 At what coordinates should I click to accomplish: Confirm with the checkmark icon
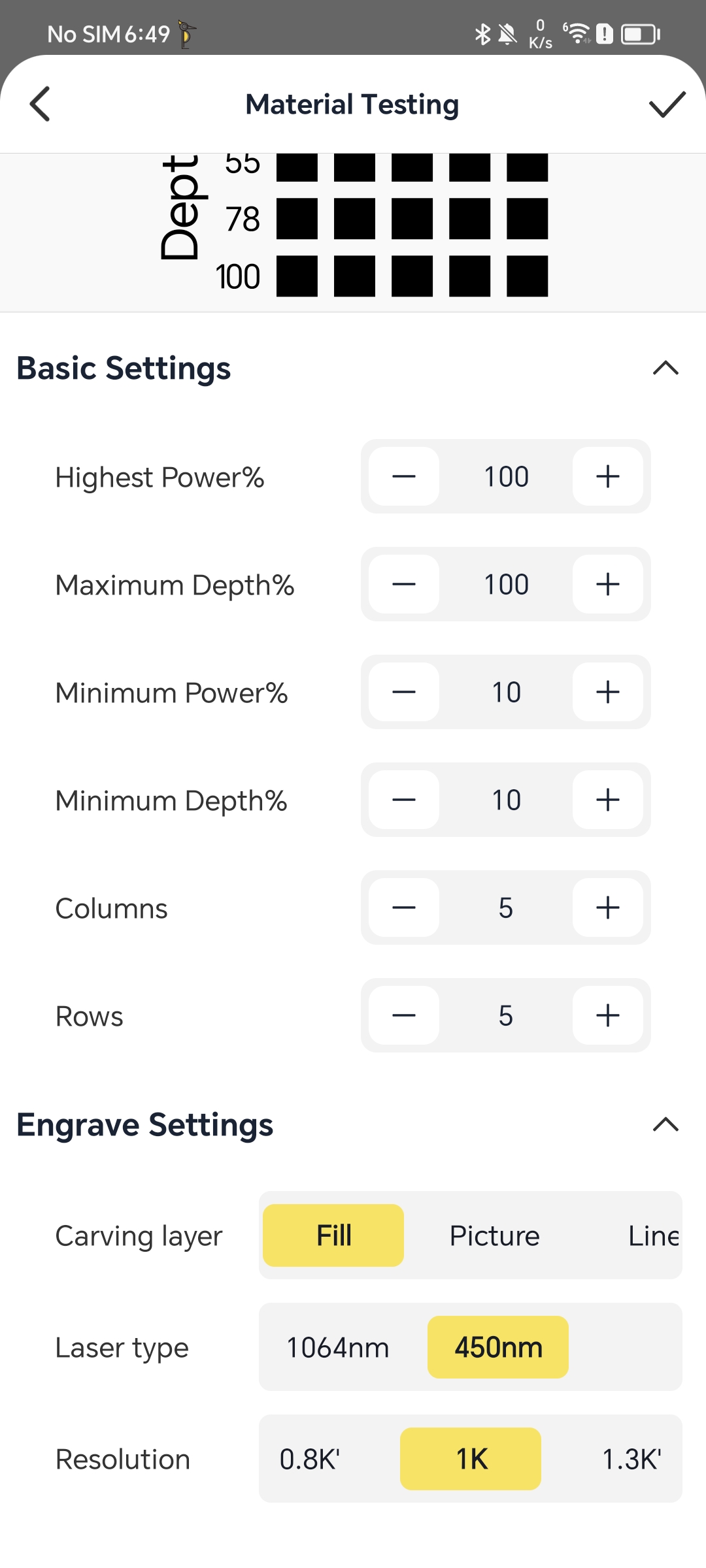click(667, 105)
